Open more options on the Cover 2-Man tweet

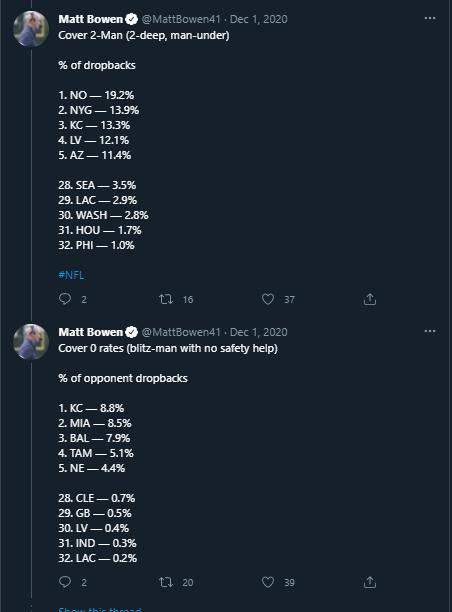(430, 18)
